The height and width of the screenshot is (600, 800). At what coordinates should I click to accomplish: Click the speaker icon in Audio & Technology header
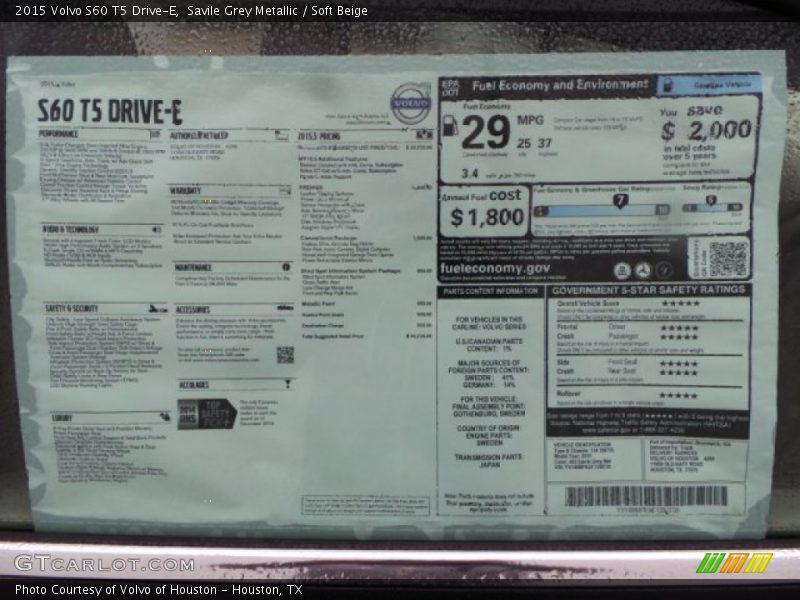(x=156, y=230)
